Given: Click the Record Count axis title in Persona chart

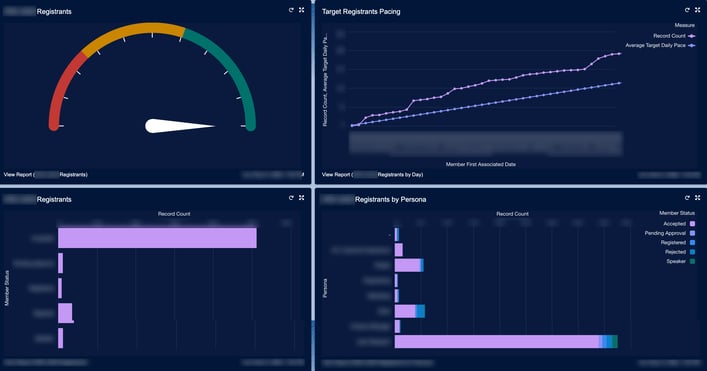Looking at the screenshot, I should 512,214.
